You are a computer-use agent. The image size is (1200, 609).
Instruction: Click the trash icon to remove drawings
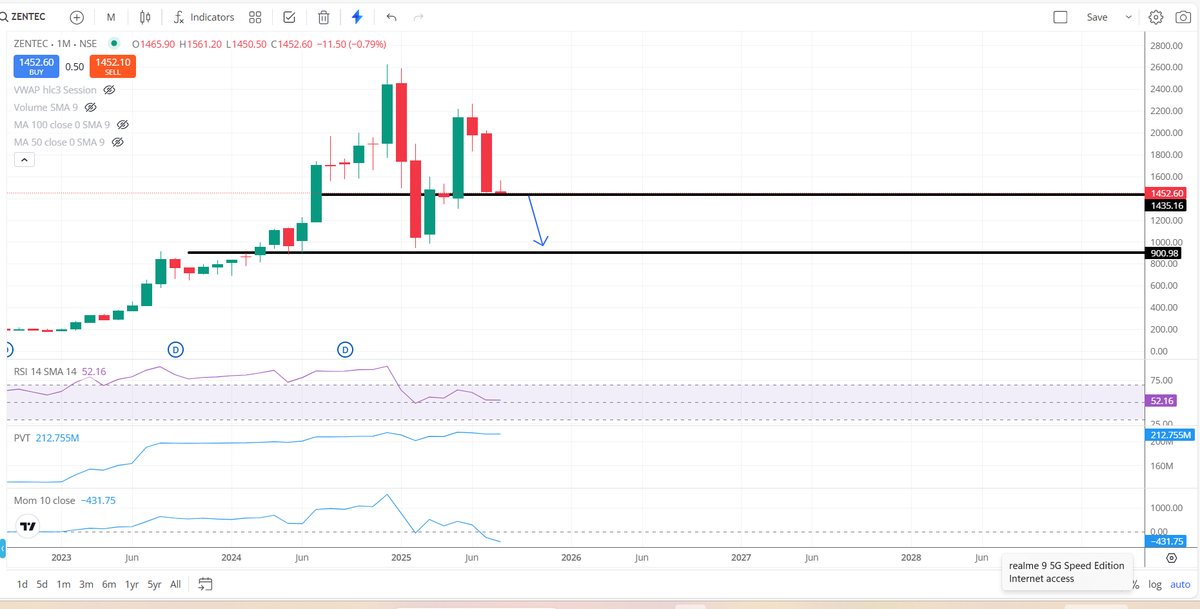pyautogui.click(x=324, y=17)
